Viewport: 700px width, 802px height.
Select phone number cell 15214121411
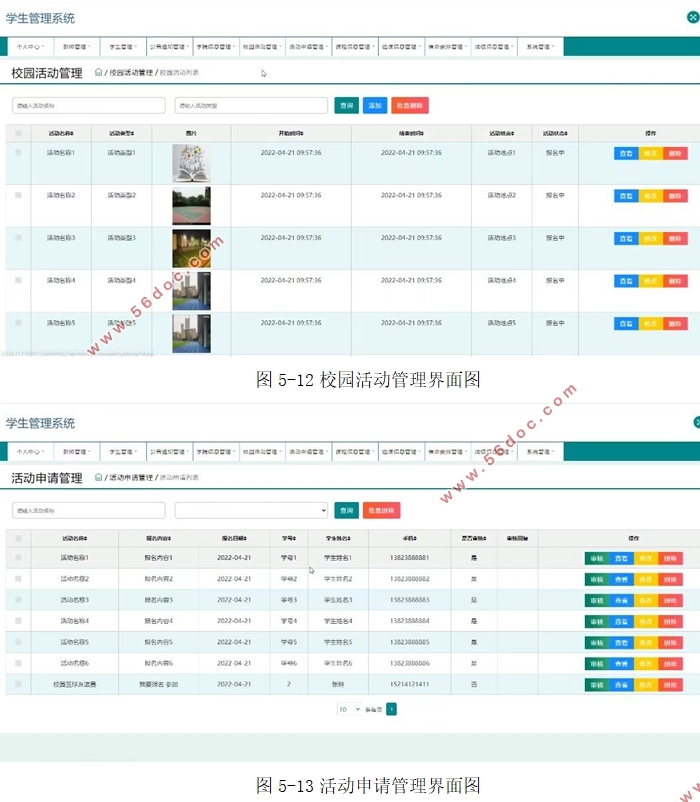tap(410, 684)
